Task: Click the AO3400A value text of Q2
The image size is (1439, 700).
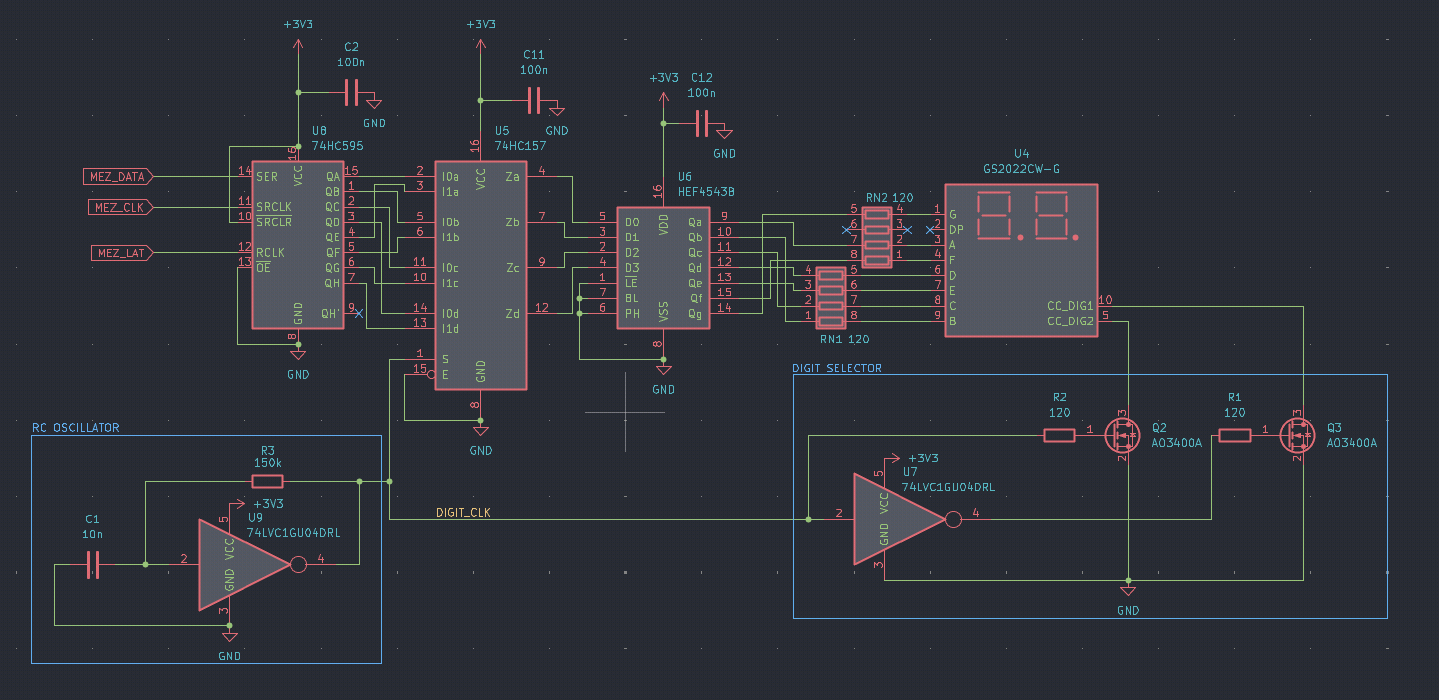Action: point(1177,443)
